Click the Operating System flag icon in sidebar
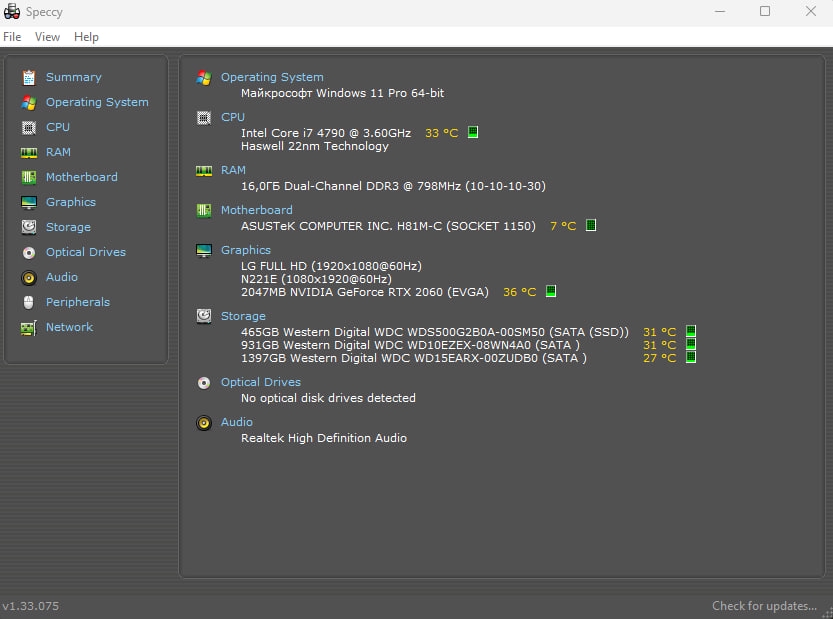Image resolution: width=833 pixels, height=619 pixels. pos(29,103)
